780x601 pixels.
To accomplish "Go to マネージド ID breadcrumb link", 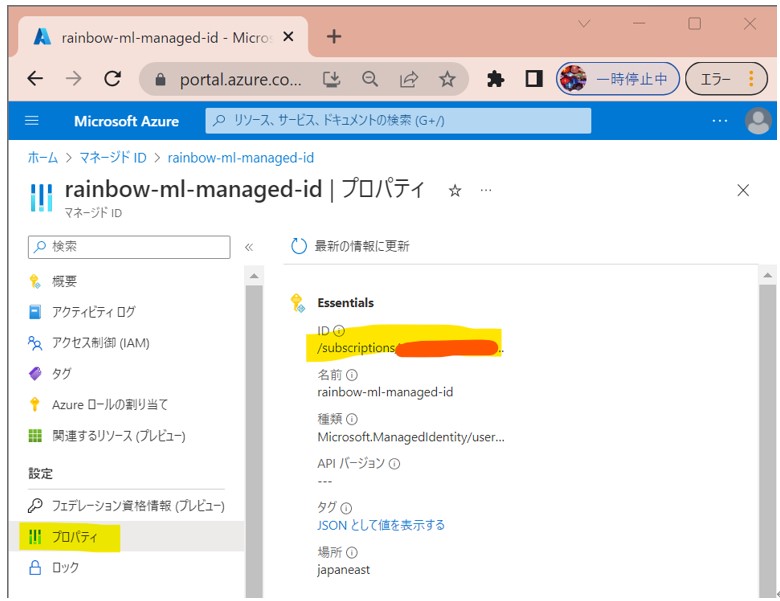I will [113, 158].
